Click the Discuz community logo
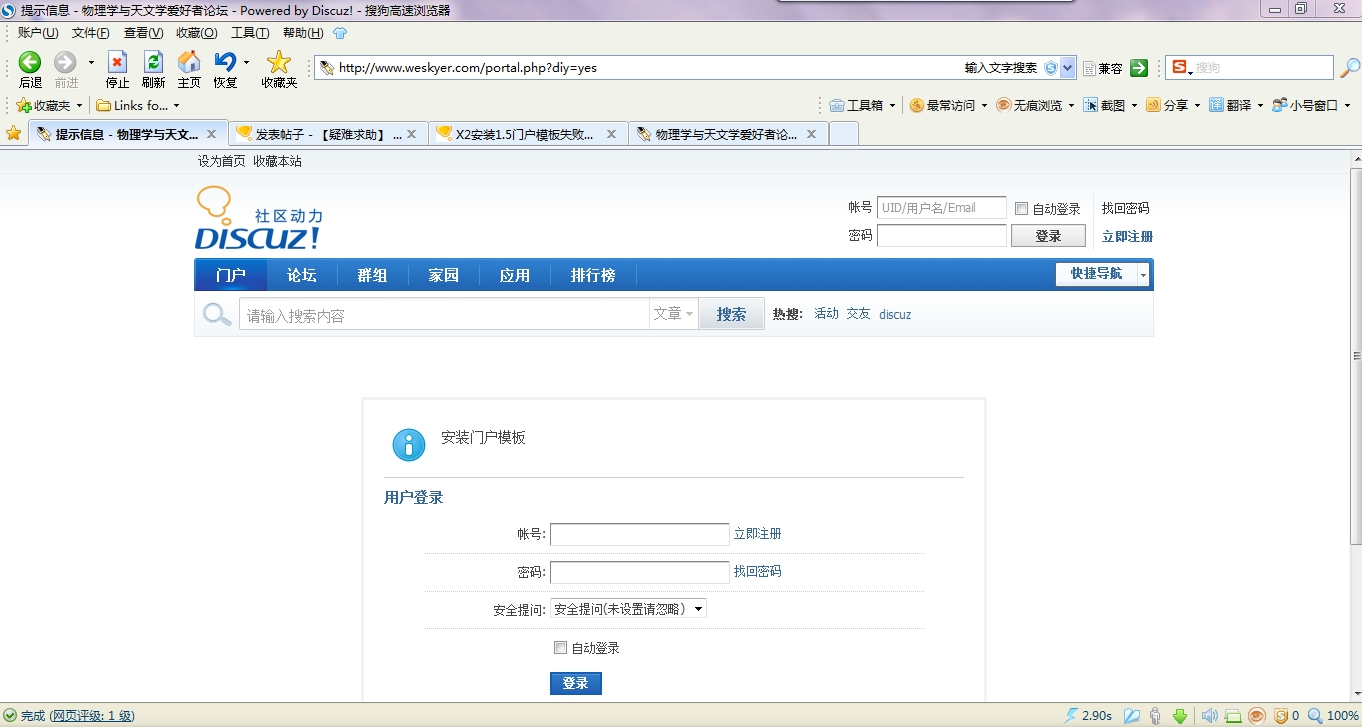Image resolution: width=1362 pixels, height=727 pixels. pos(259,218)
